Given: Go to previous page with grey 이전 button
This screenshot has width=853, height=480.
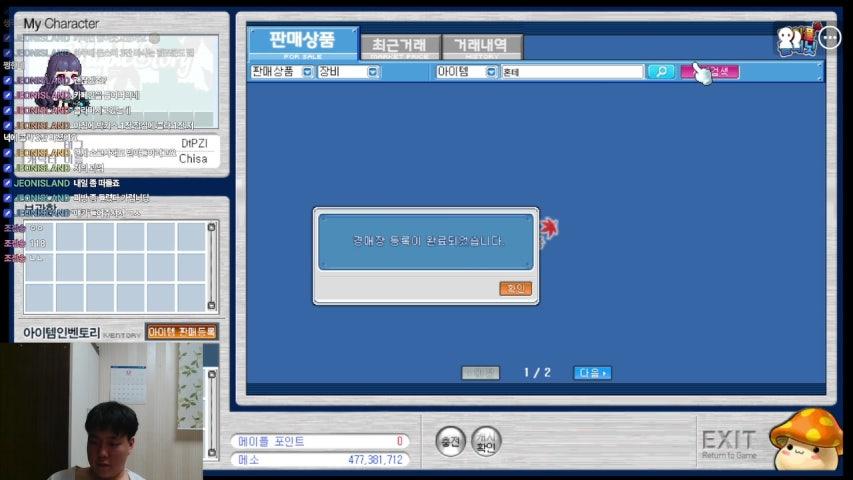Looking at the screenshot, I should [x=480, y=373].
